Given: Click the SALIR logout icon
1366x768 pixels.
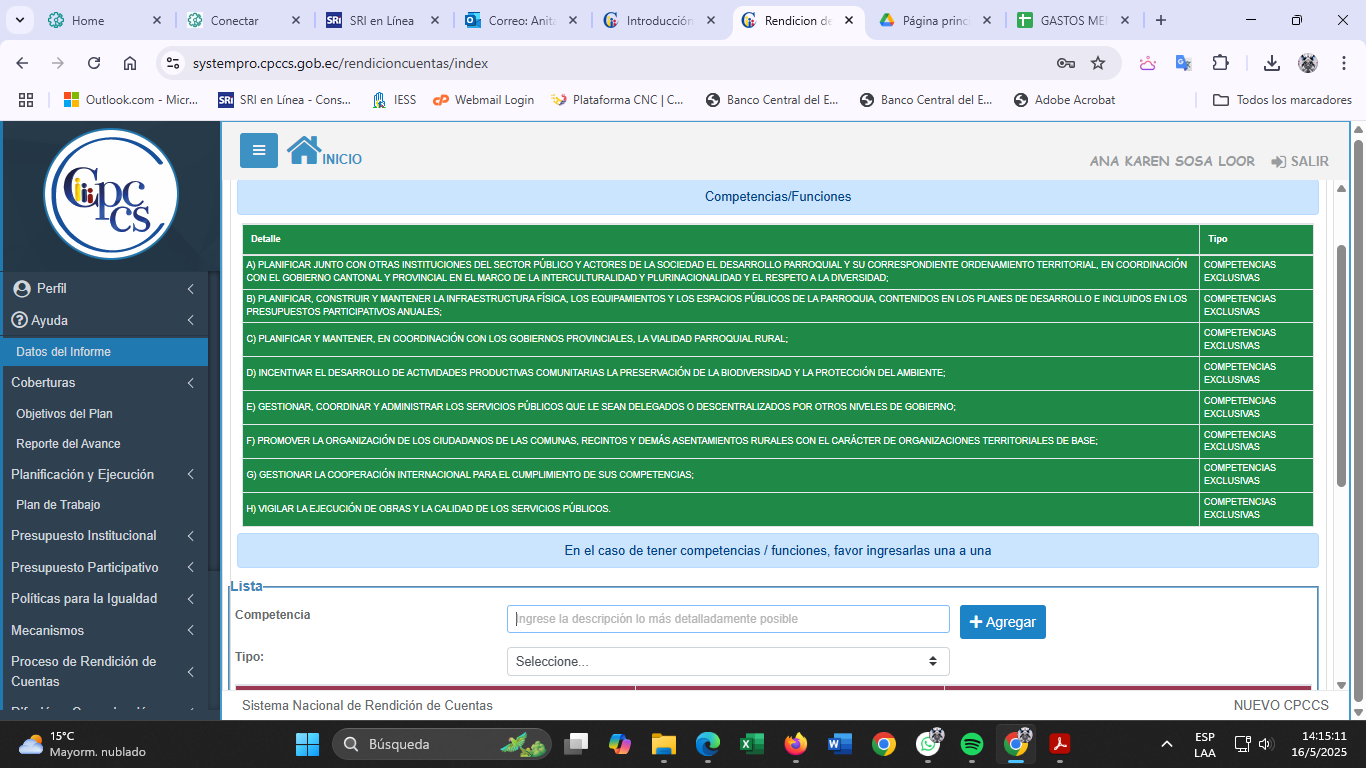Looking at the screenshot, I should pos(1278,161).
